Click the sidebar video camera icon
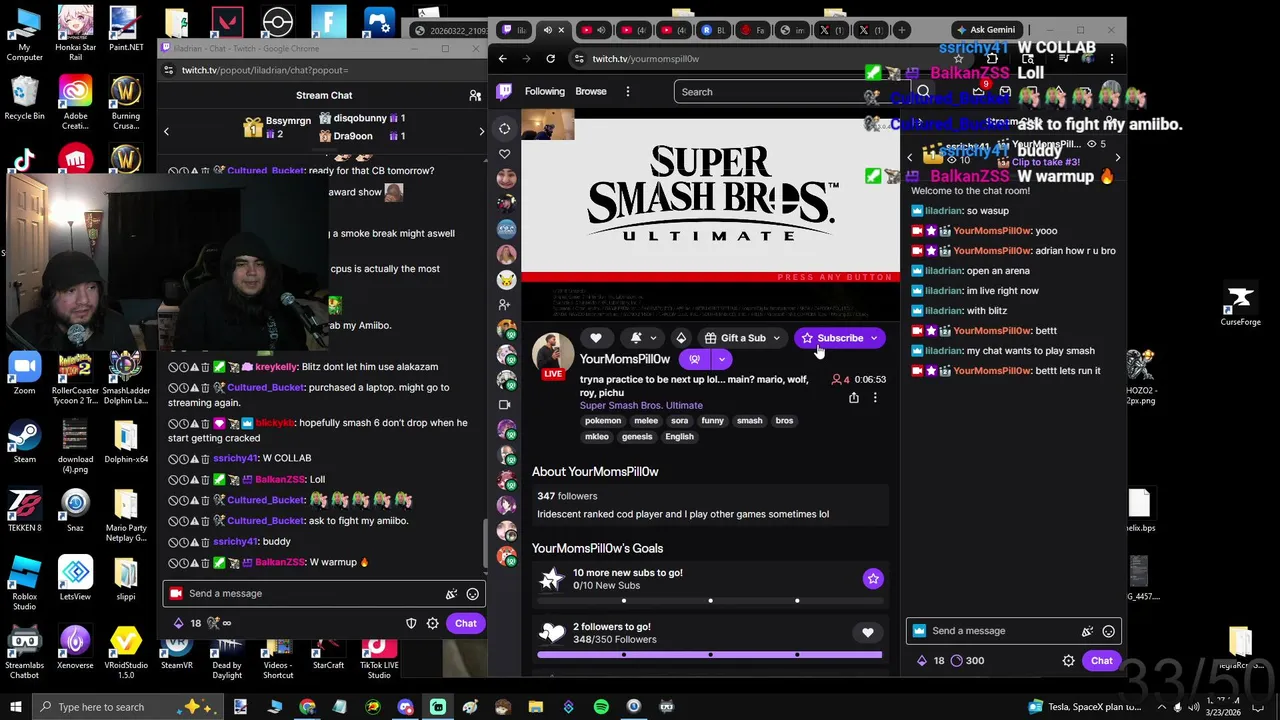The image size is (1280, 720). coord(505,405)
